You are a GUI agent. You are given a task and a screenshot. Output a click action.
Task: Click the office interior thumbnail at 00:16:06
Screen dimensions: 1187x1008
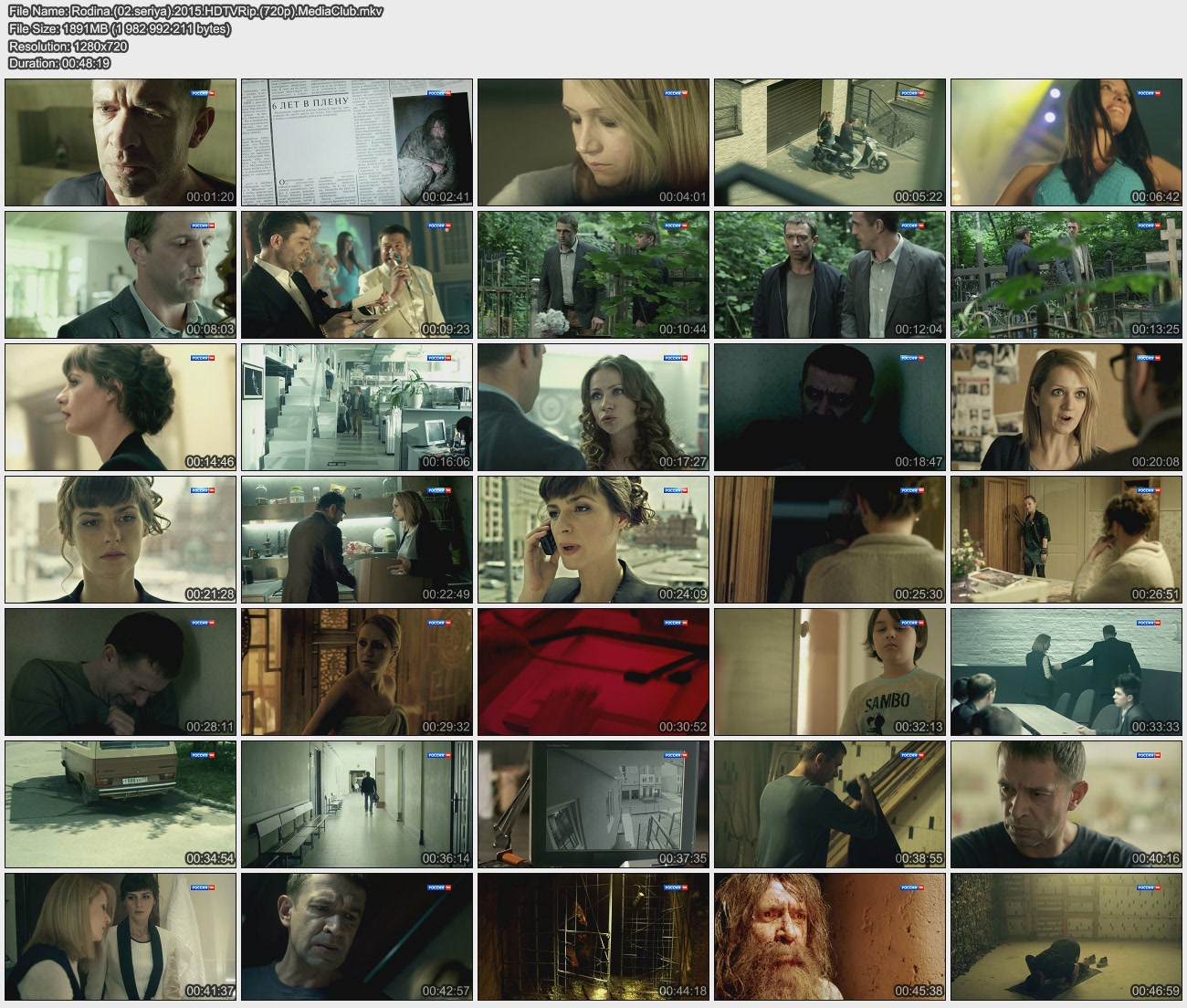357,407
